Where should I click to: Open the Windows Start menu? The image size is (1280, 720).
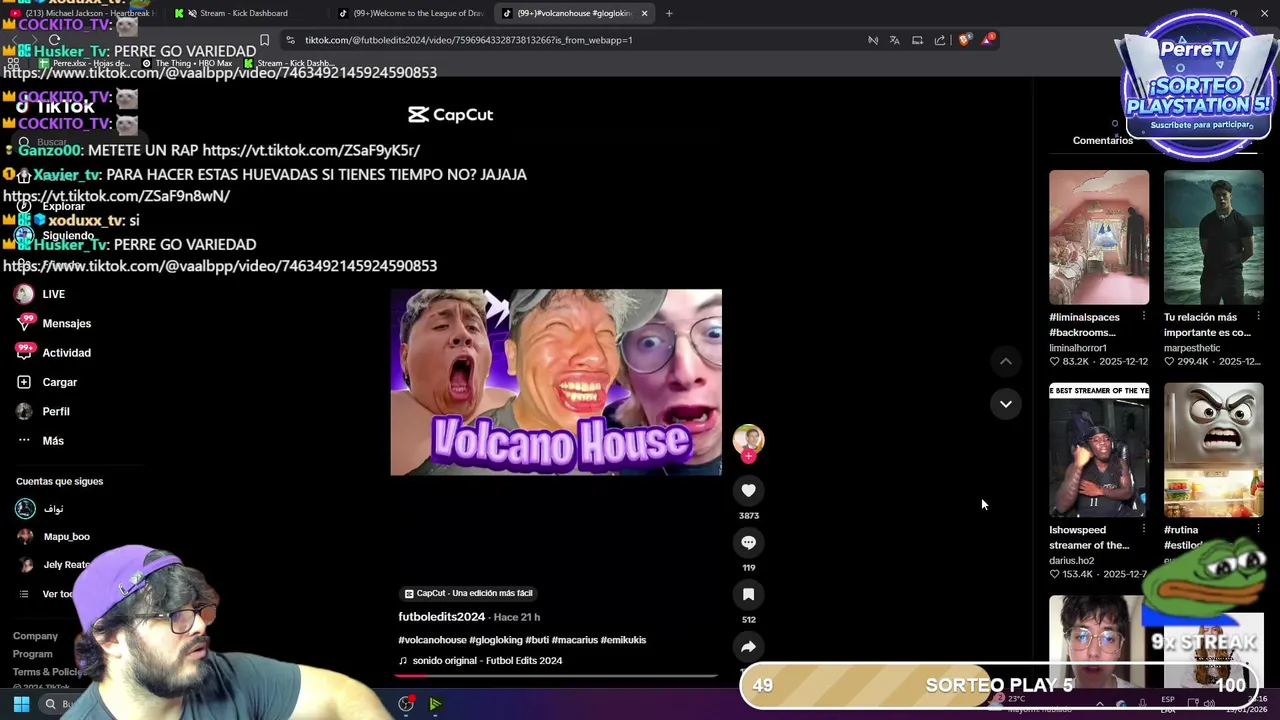[21, 705]
